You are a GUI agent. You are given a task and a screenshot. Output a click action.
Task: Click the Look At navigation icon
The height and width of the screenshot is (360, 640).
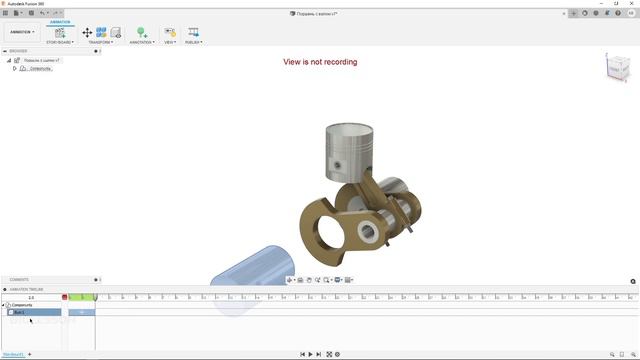(x=300, y=280)
